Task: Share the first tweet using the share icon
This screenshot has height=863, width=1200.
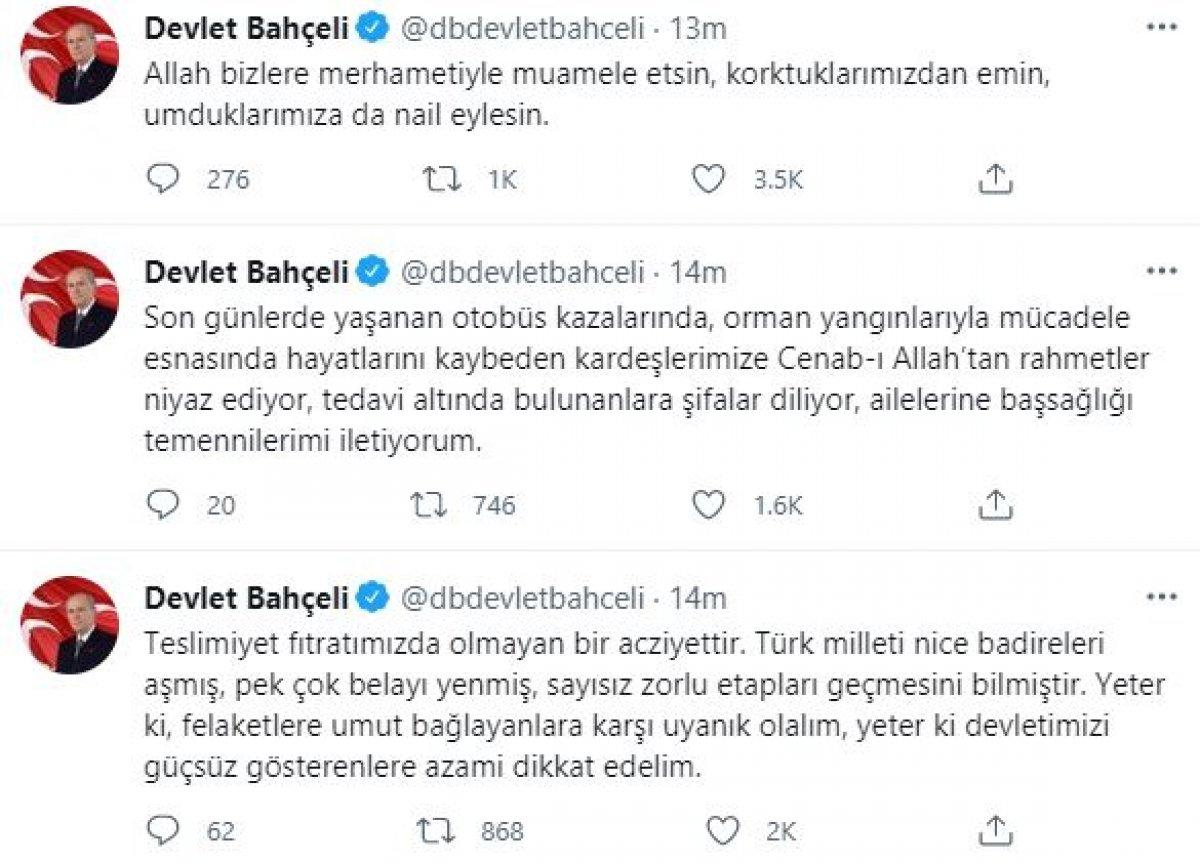Action: [x=995, y=179]
